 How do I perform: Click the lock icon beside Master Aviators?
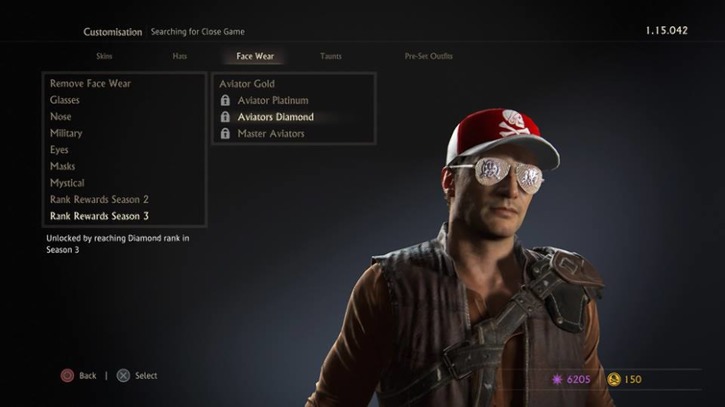[x=225, y=133]
